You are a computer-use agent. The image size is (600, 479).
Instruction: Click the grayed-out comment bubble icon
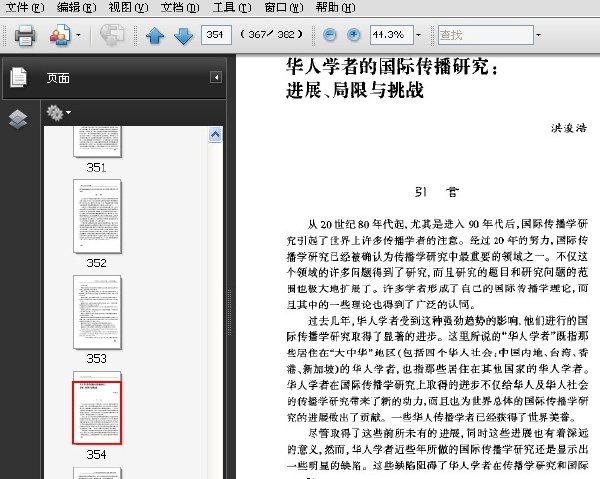[x=112, y=35]
